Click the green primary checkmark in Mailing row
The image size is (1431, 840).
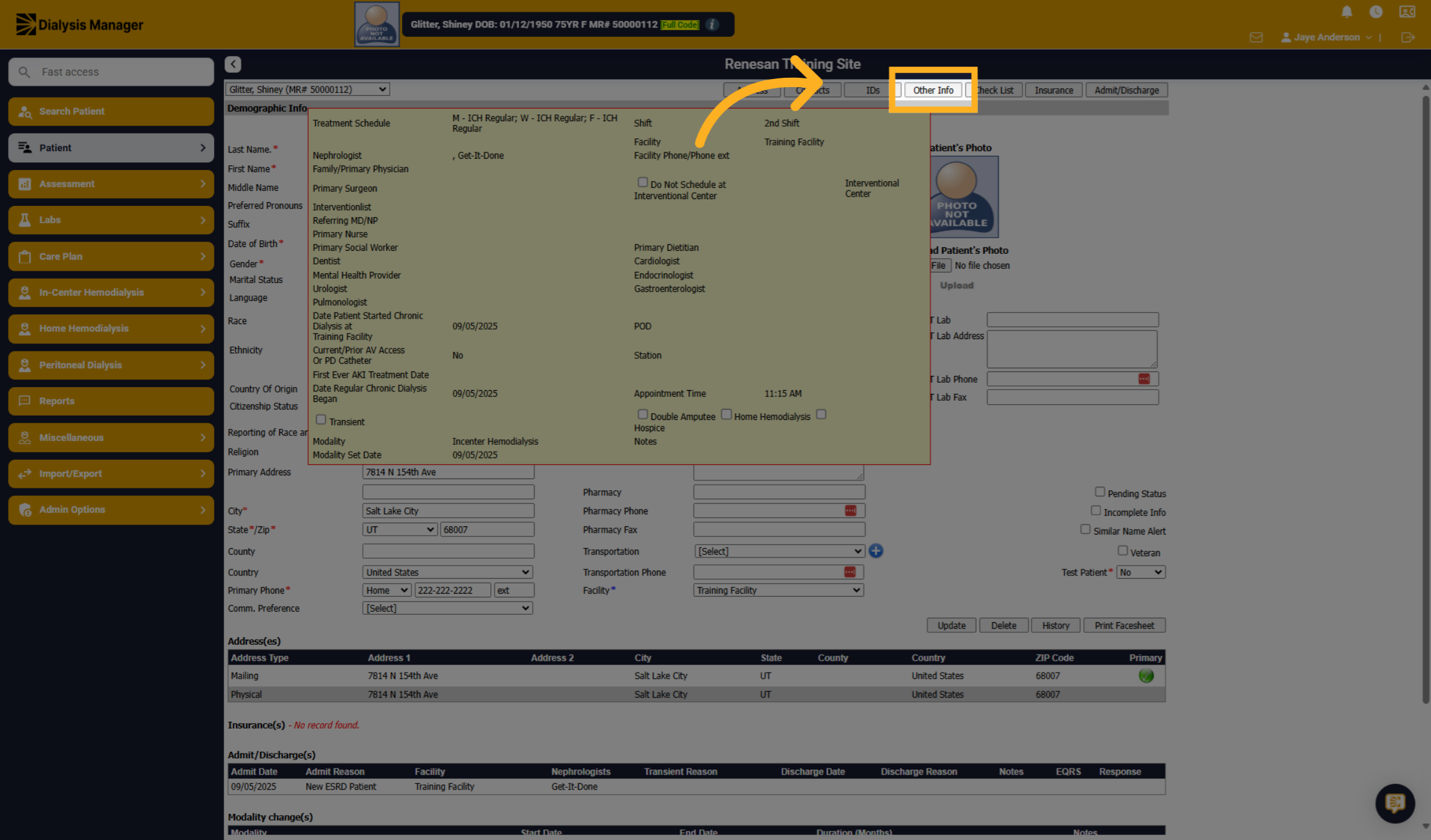[x=1145, y=676]
